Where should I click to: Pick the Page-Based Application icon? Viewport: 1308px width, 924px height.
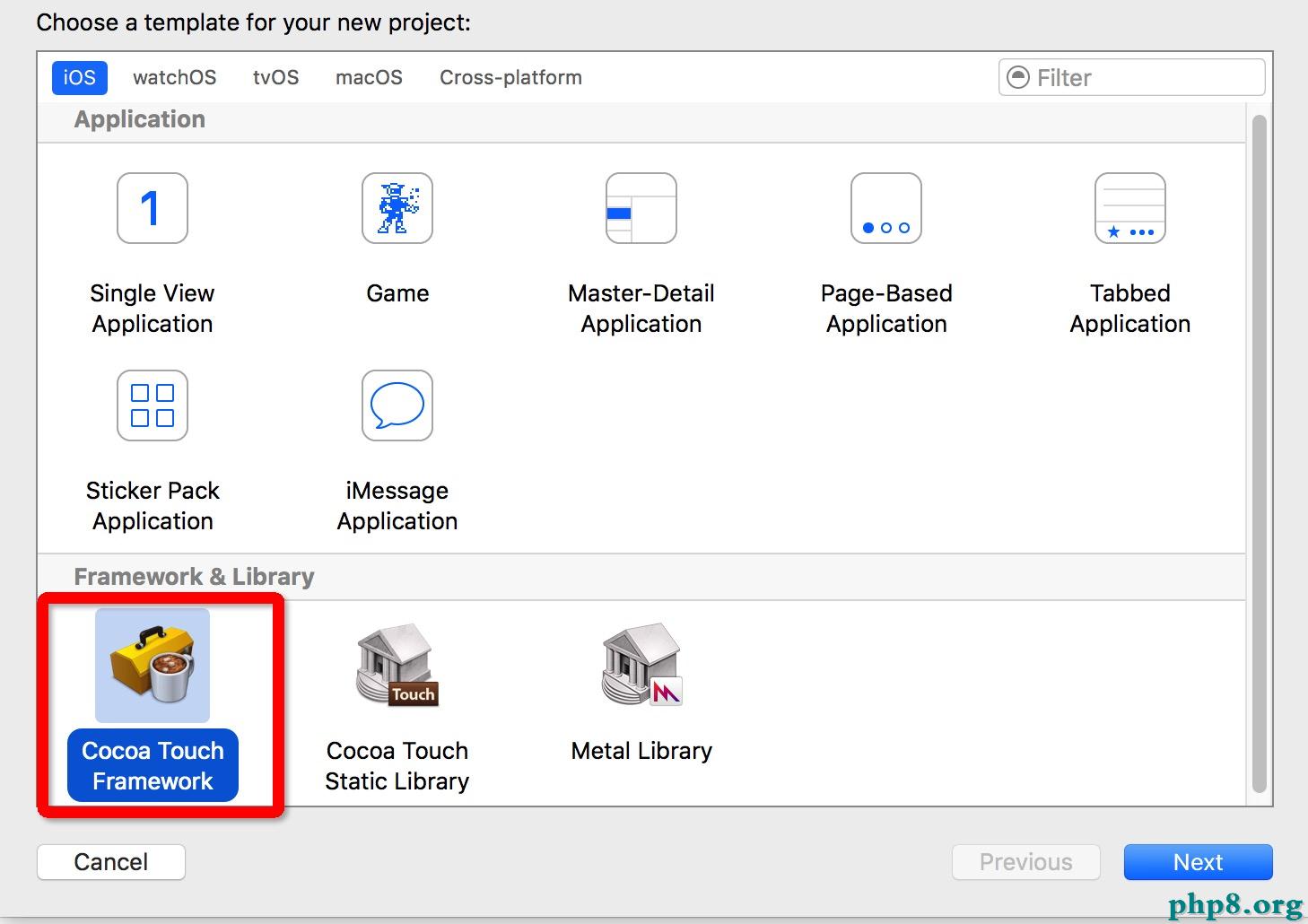[886, 208]
